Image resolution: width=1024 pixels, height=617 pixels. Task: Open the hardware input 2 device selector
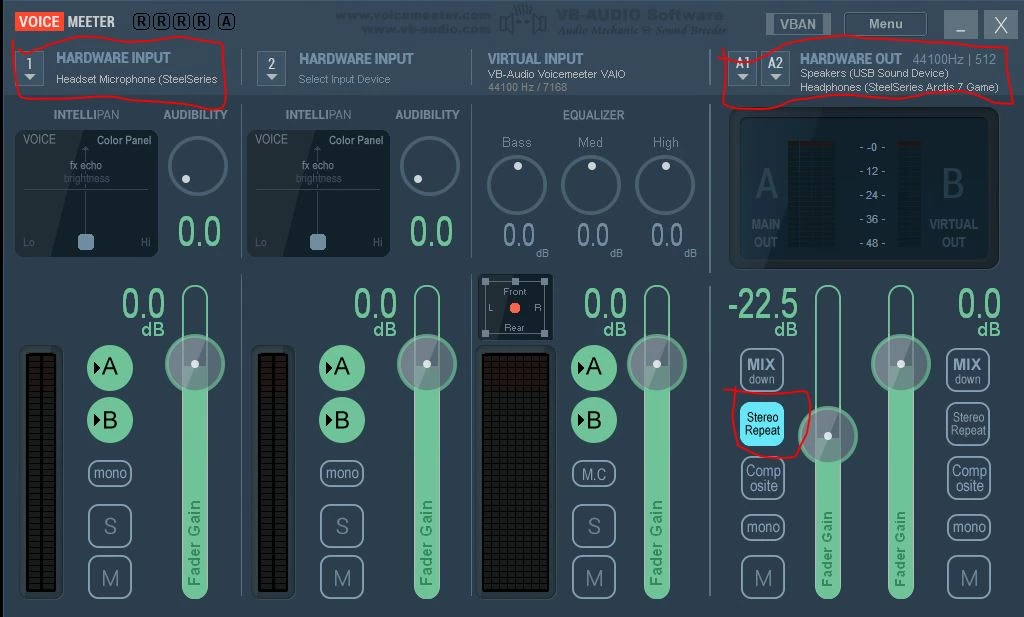point(272,68)
